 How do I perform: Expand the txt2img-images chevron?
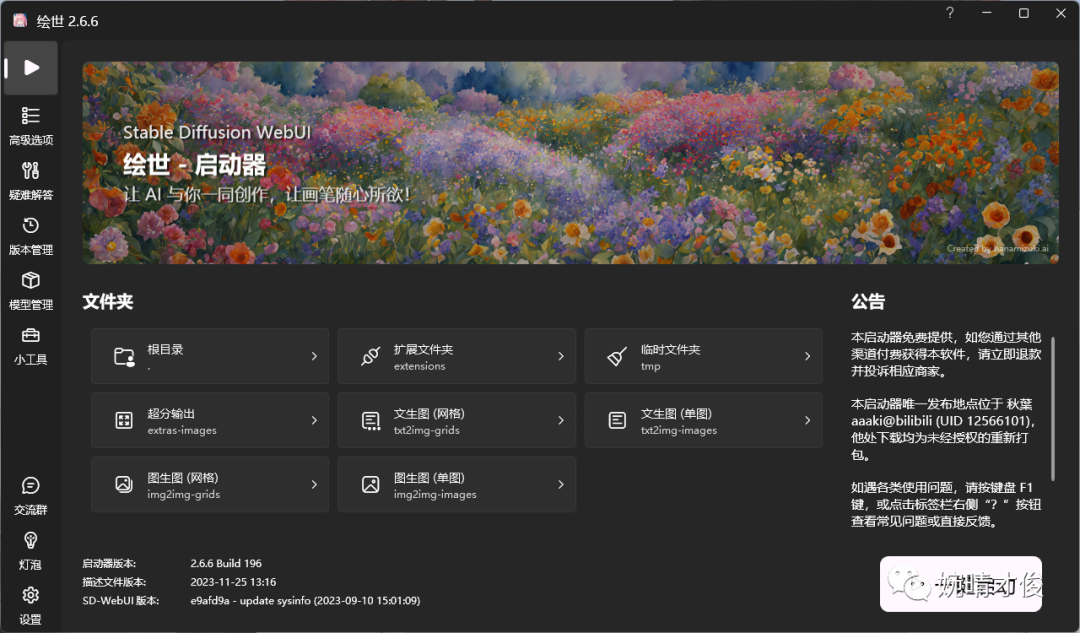(807, 420)
